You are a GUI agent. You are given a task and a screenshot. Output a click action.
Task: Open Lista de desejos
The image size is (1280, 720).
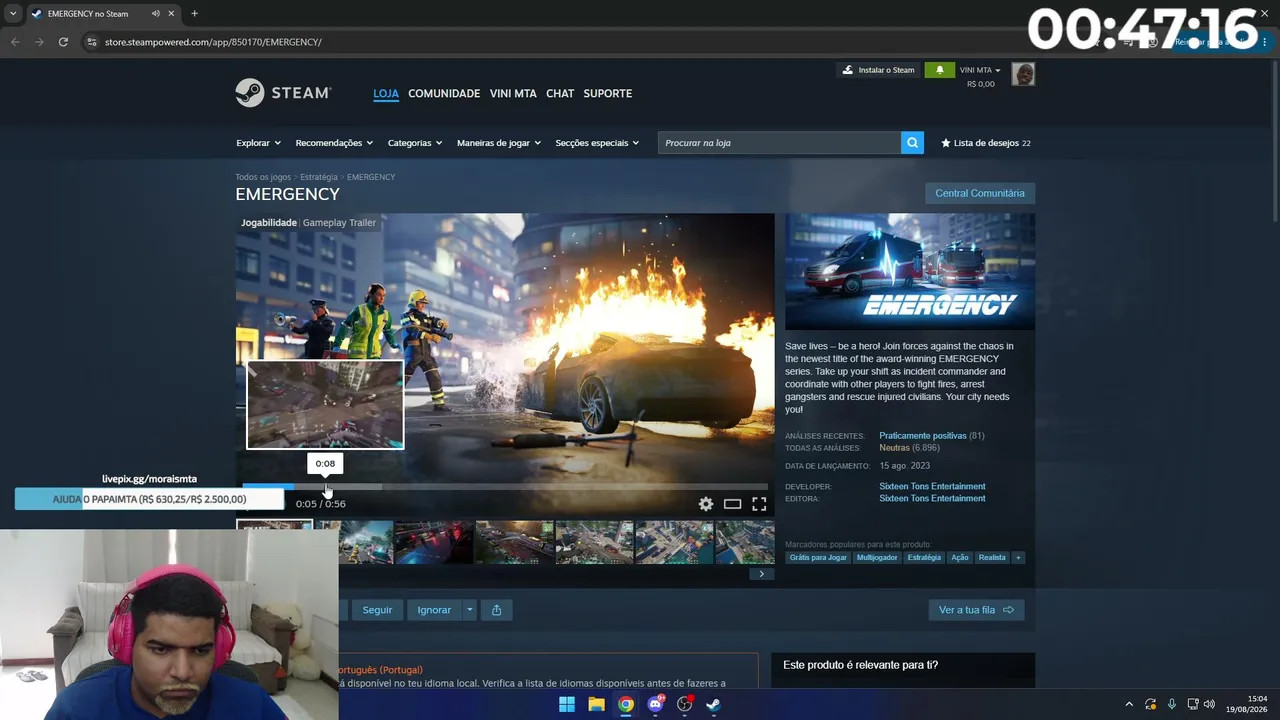coord(986,143)
